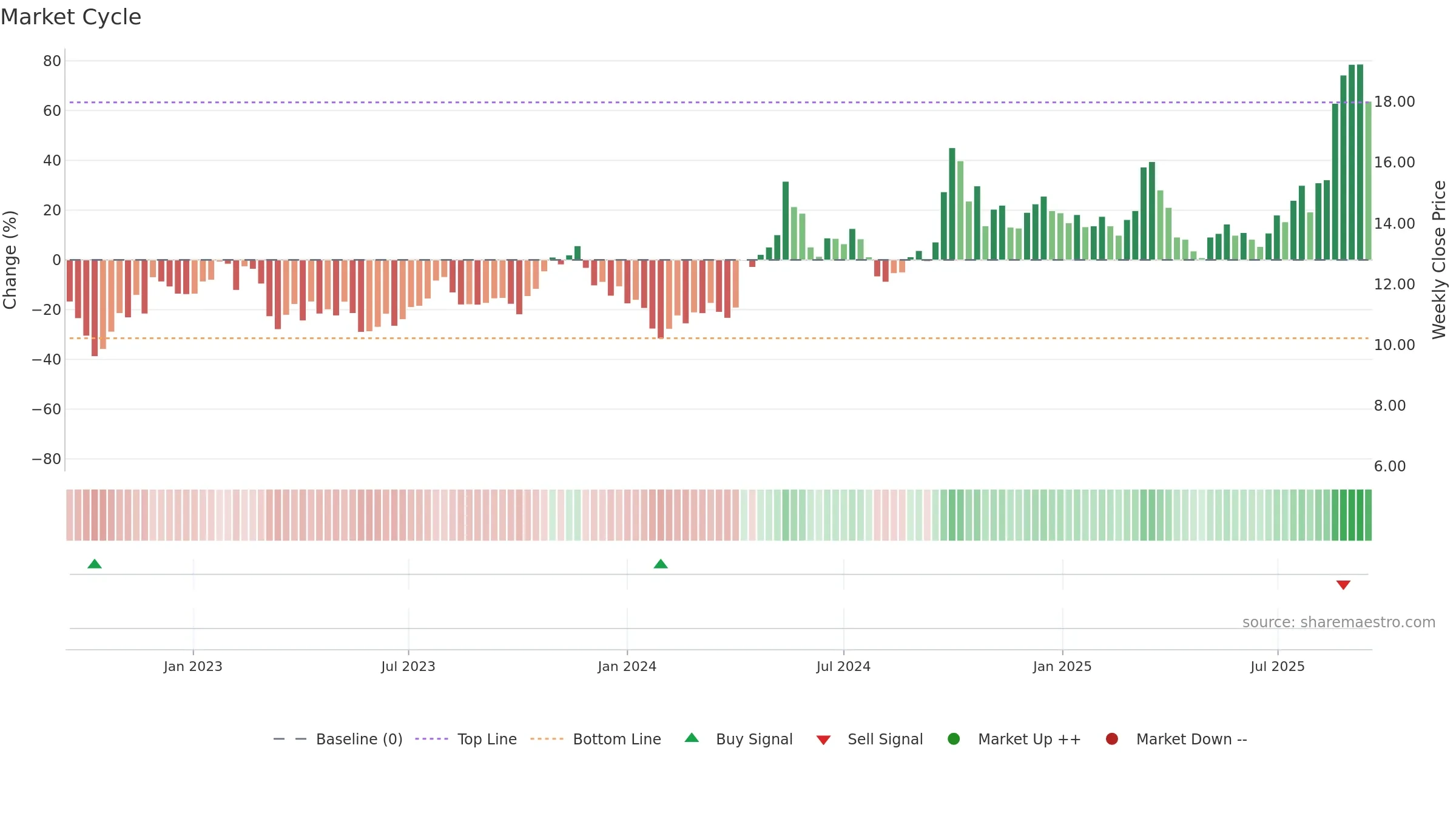Click the green Market Up circle icon
The width and height of the screenshot is (1456, 819).
pyautogui.click(x=954, y=739)
